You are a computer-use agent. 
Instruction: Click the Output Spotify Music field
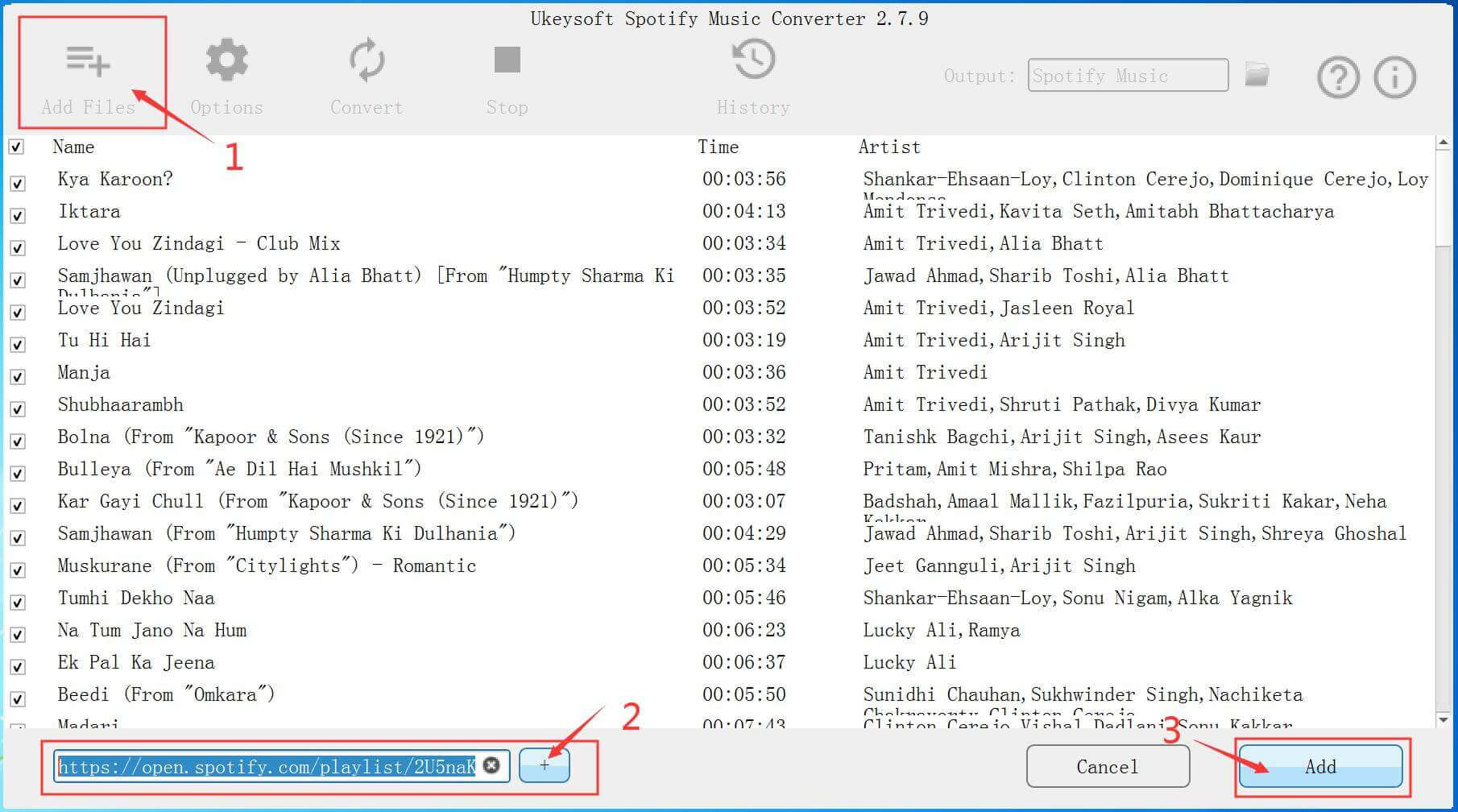pos(1128,75)
